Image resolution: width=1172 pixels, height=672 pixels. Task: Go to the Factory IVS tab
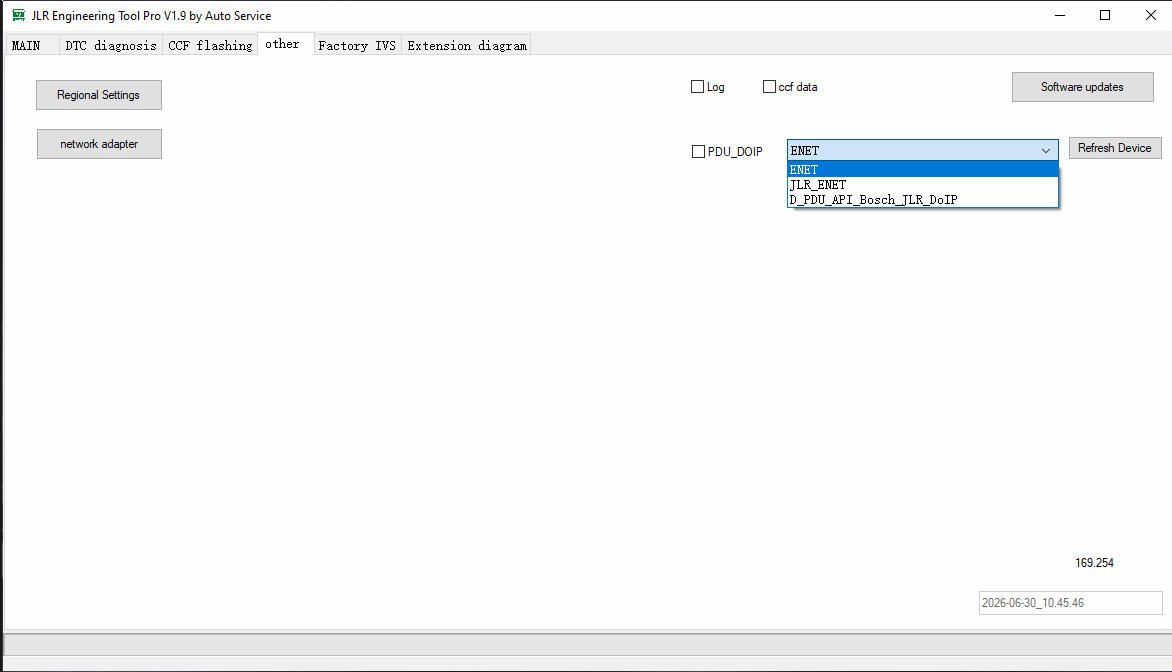(357, 46)
